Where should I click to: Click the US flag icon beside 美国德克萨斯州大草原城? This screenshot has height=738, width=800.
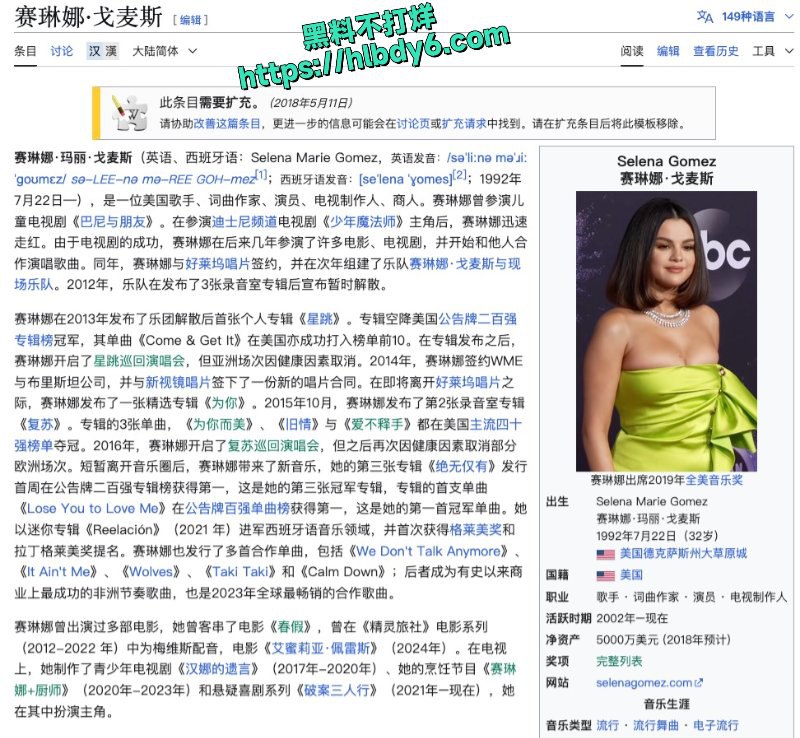(x=605, y=554)
